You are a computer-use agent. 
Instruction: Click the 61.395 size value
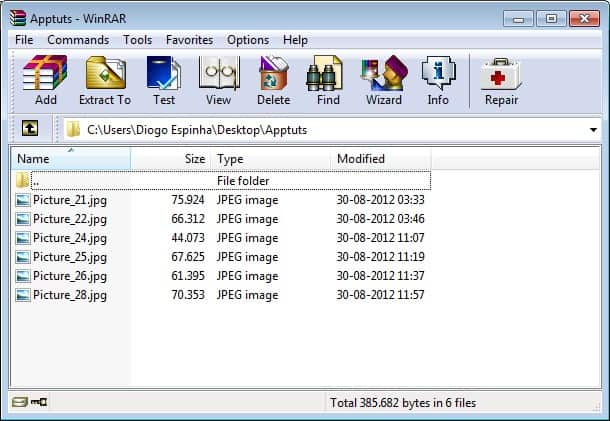[x=188, y=276]
